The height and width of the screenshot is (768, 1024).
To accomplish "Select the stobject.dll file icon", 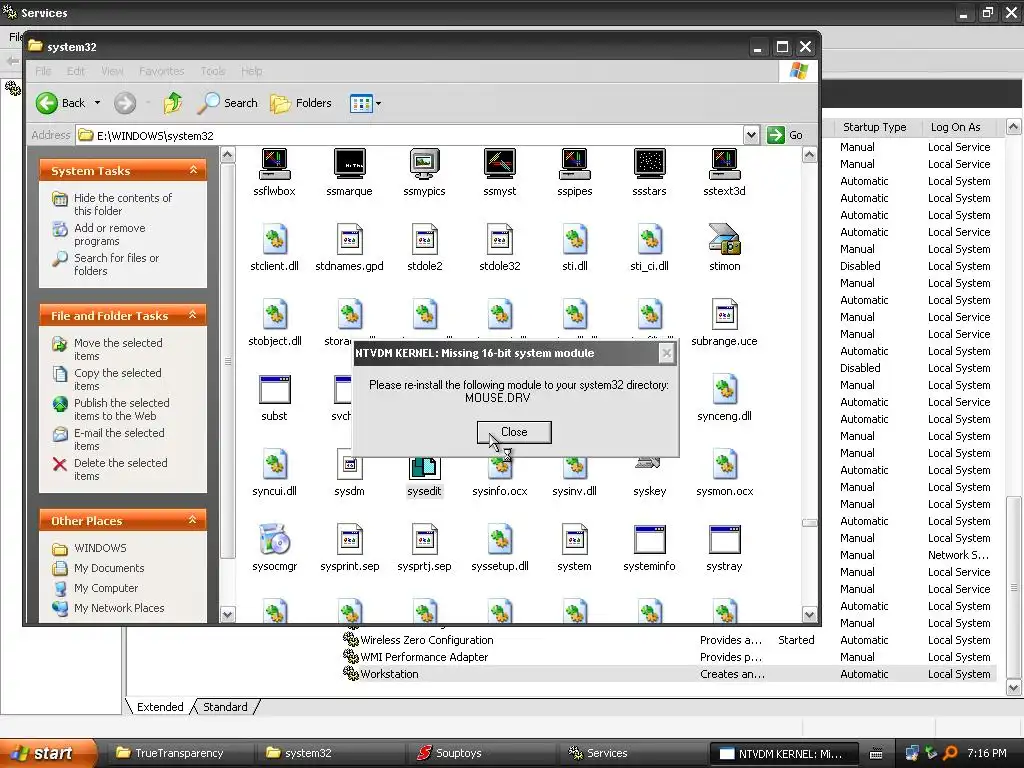I will pos(274,314).
